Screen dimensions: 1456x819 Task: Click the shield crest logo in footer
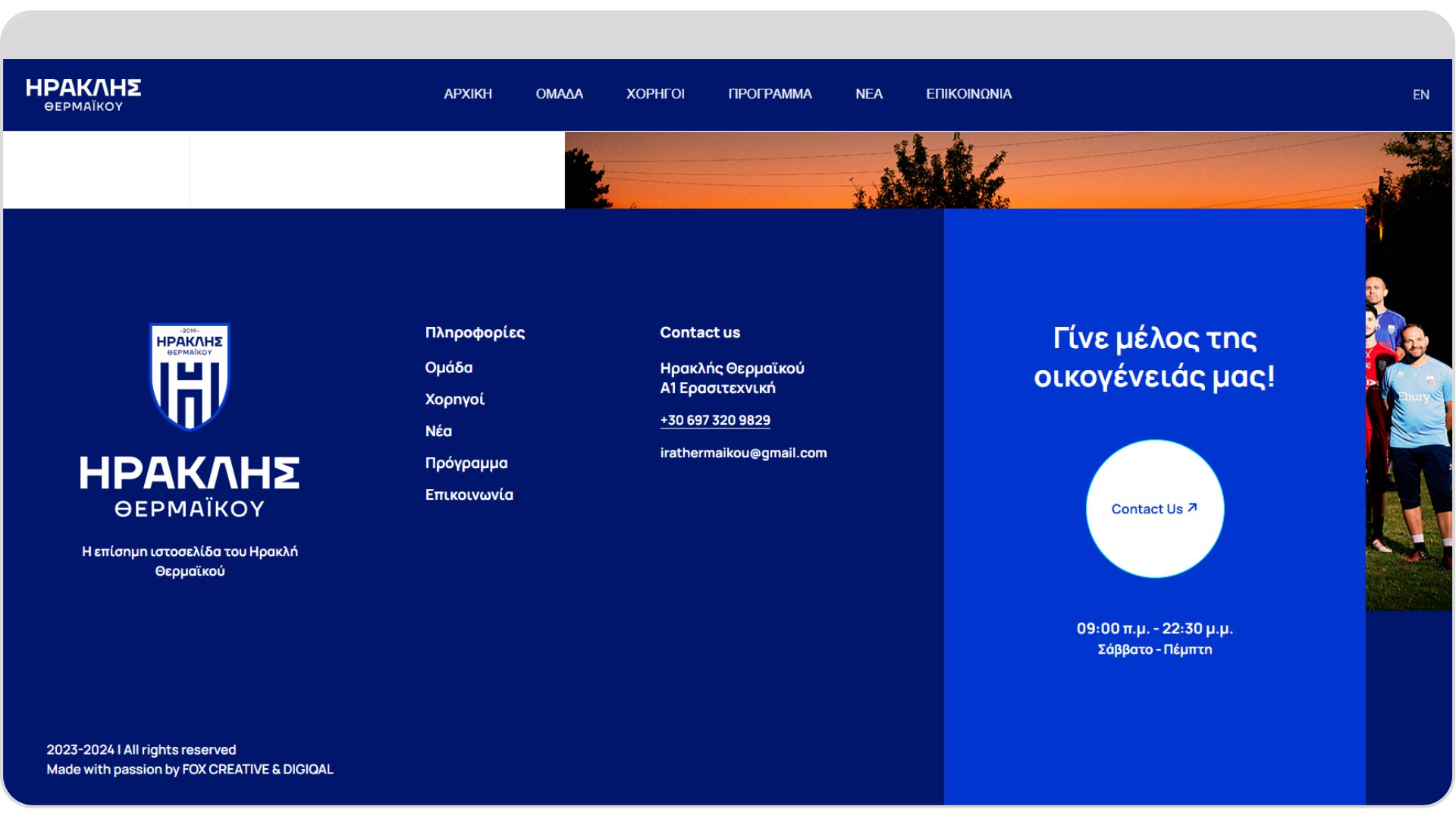click(190, 376)
